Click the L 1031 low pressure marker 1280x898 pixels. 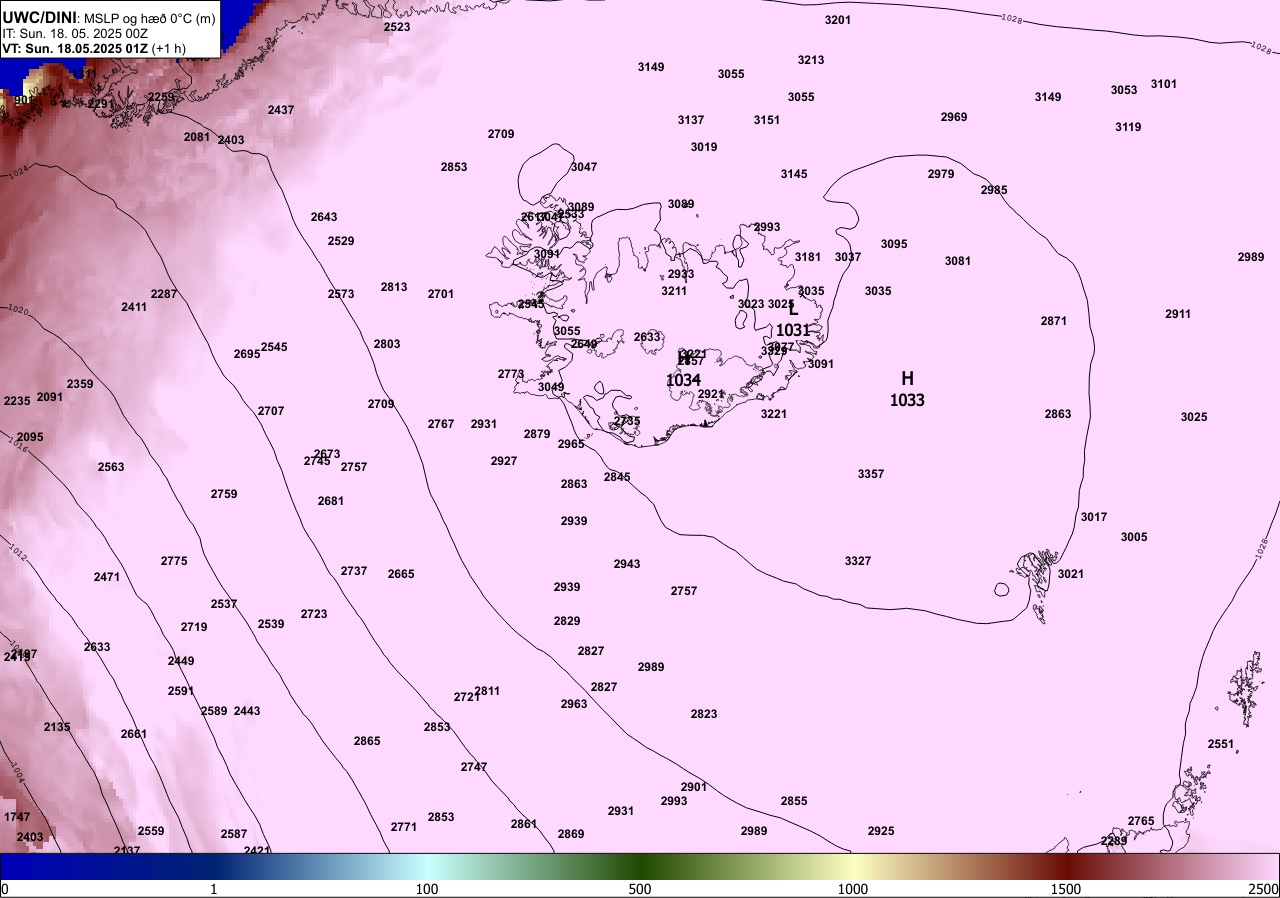point(793,320)
